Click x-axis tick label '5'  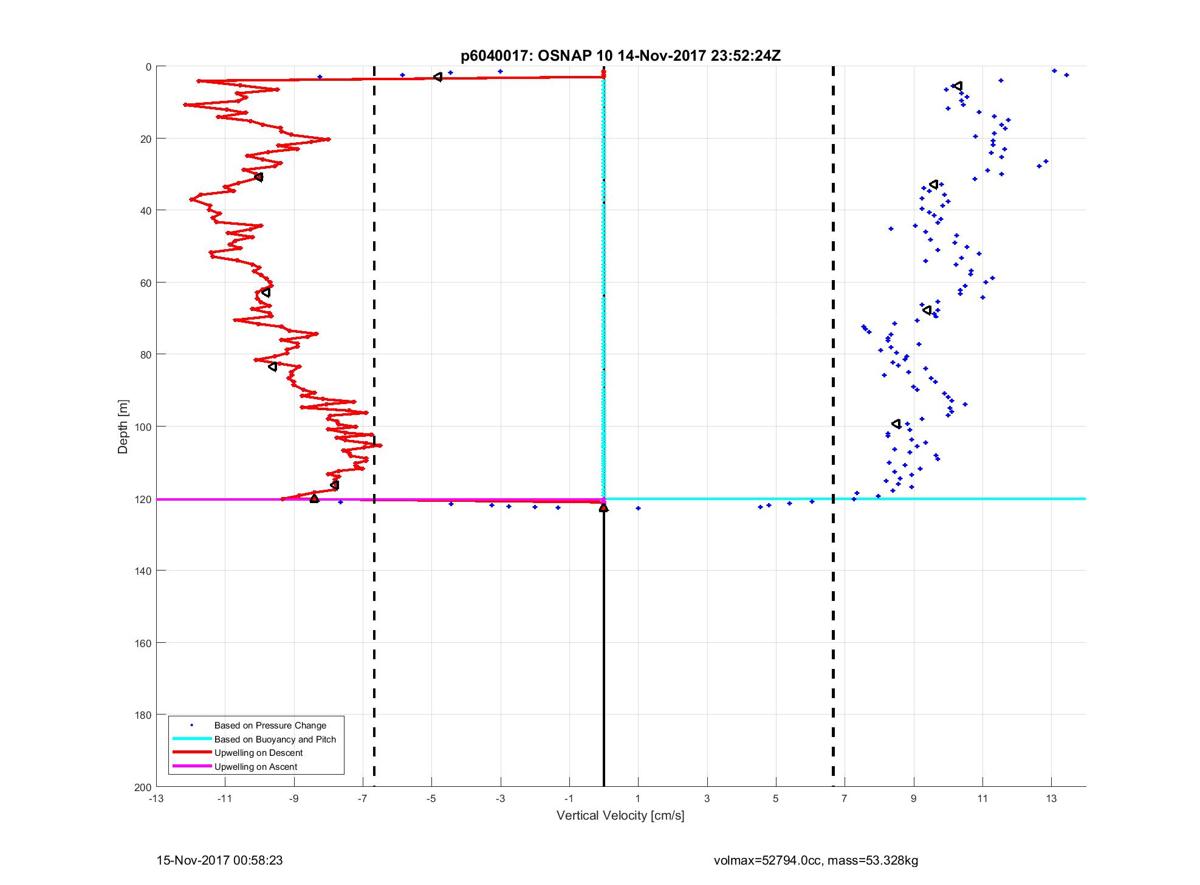(776, 799)
